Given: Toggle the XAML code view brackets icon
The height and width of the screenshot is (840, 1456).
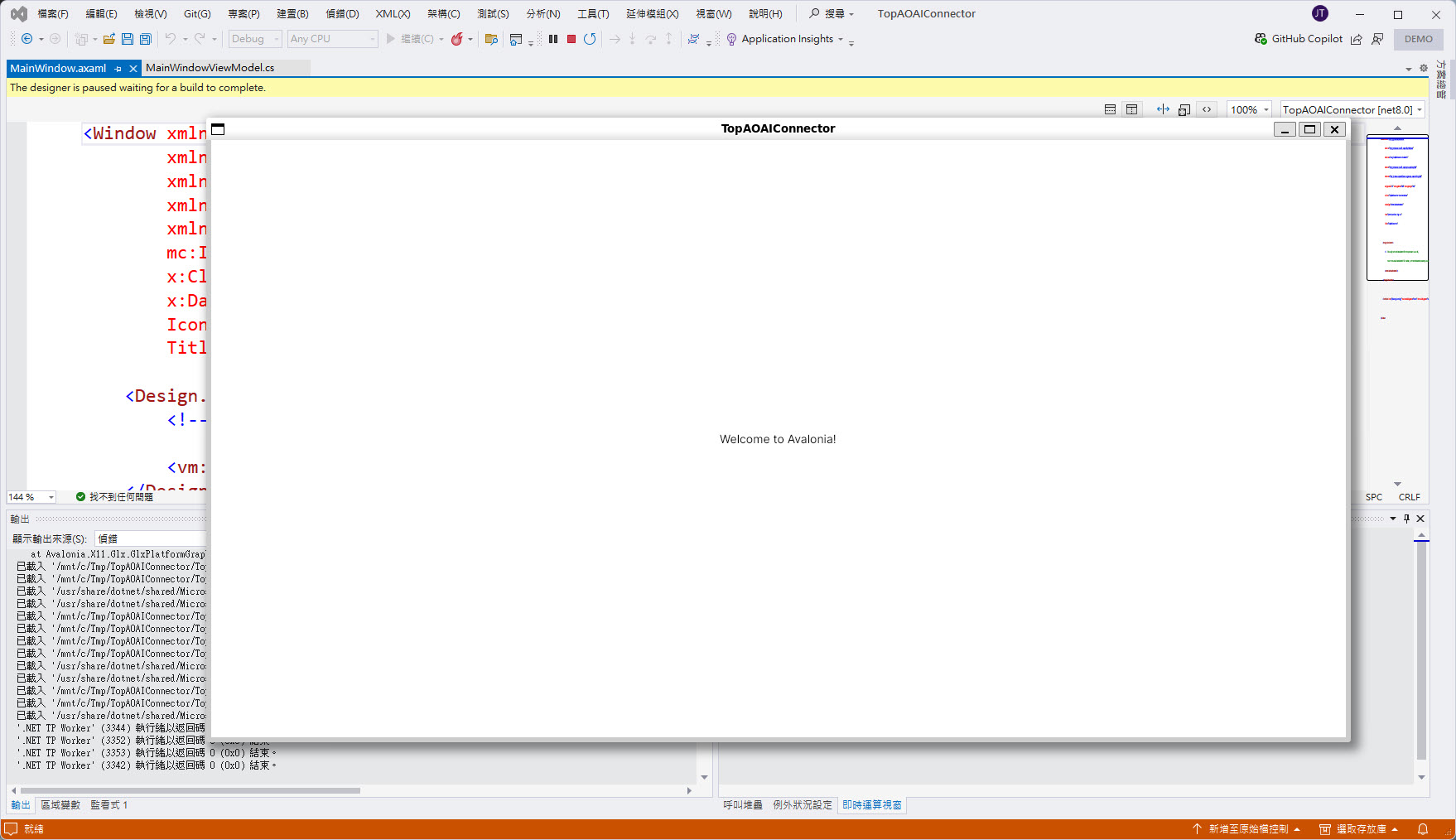Looking at the screenshot, I should pos(1207,109).
